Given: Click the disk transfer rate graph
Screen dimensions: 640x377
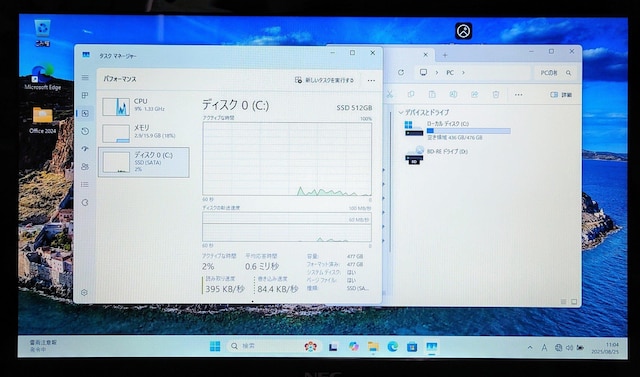Looking at the screenshot, I should pyautogui.click(x=287, y=227).
